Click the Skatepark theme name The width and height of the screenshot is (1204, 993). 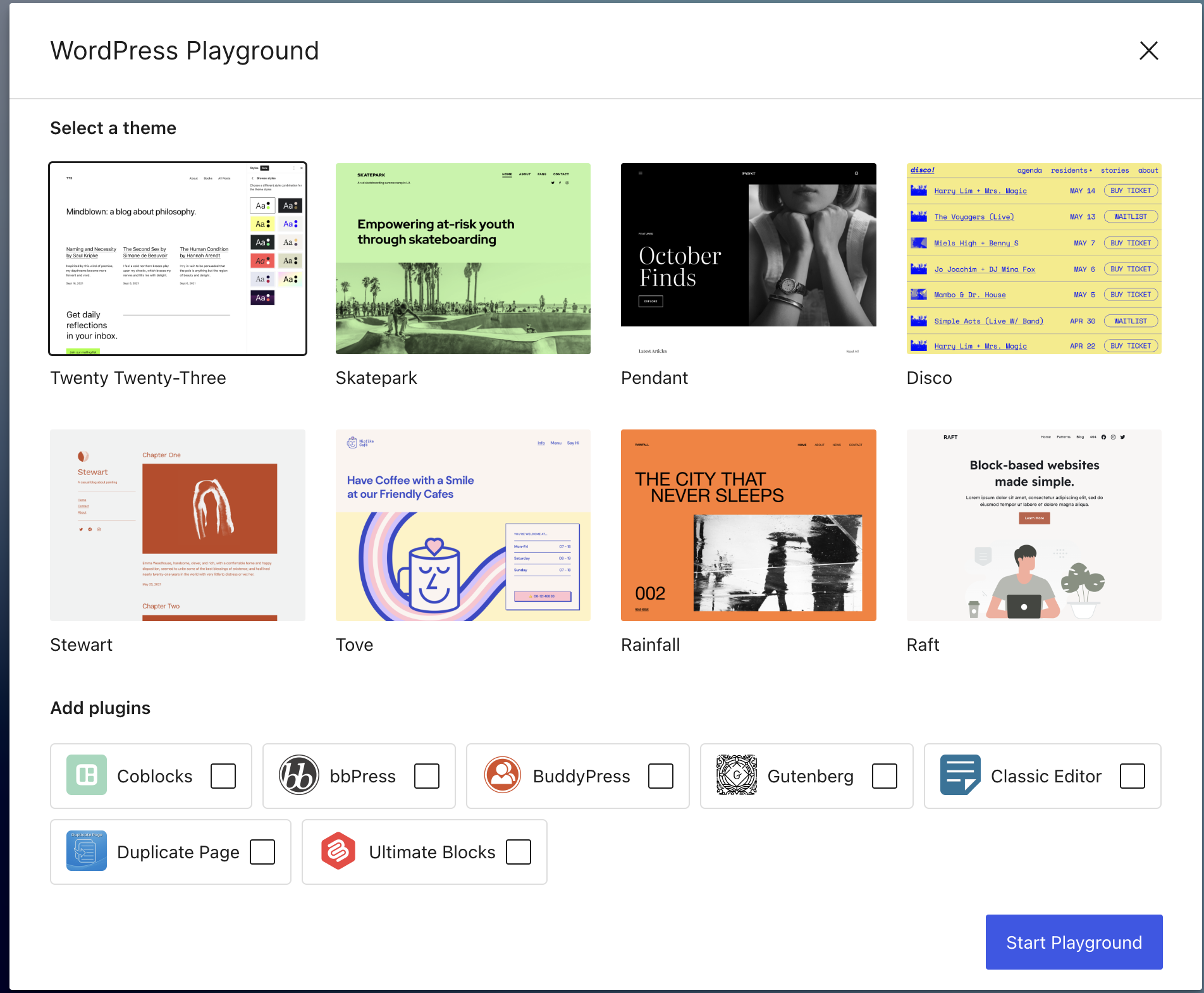coord(376,378)
